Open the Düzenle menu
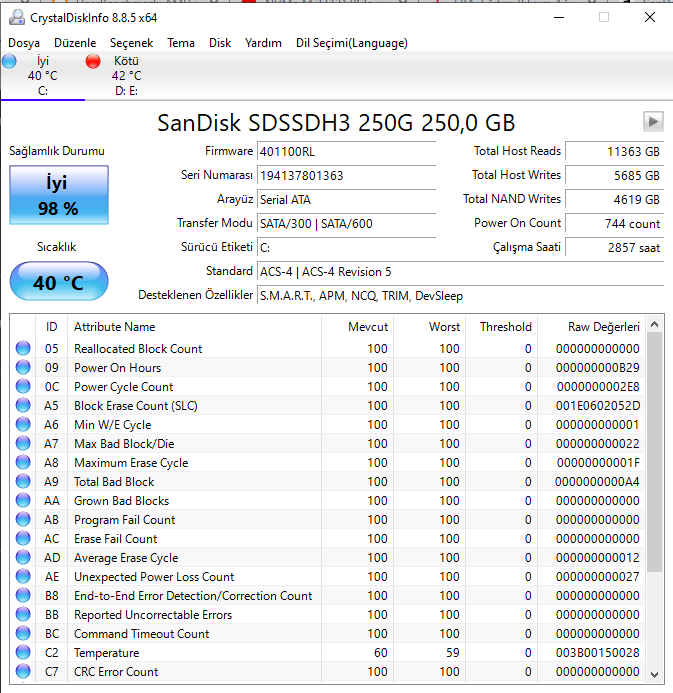Screen dimensions: 673x693 75,43
